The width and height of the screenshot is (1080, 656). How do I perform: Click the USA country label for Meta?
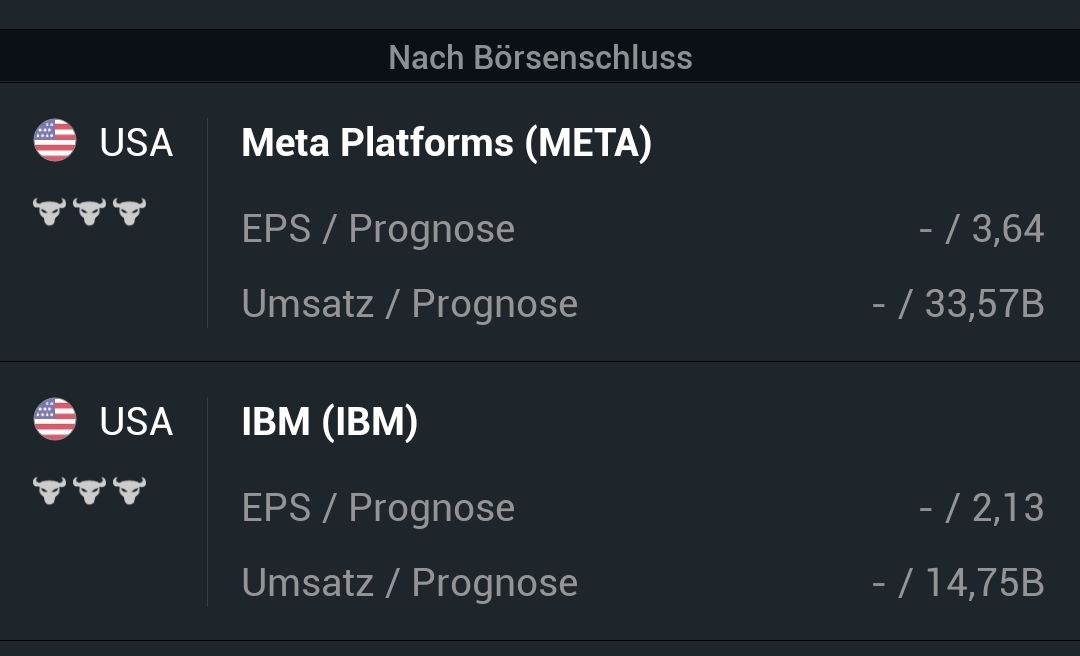(x=136, y=143)
